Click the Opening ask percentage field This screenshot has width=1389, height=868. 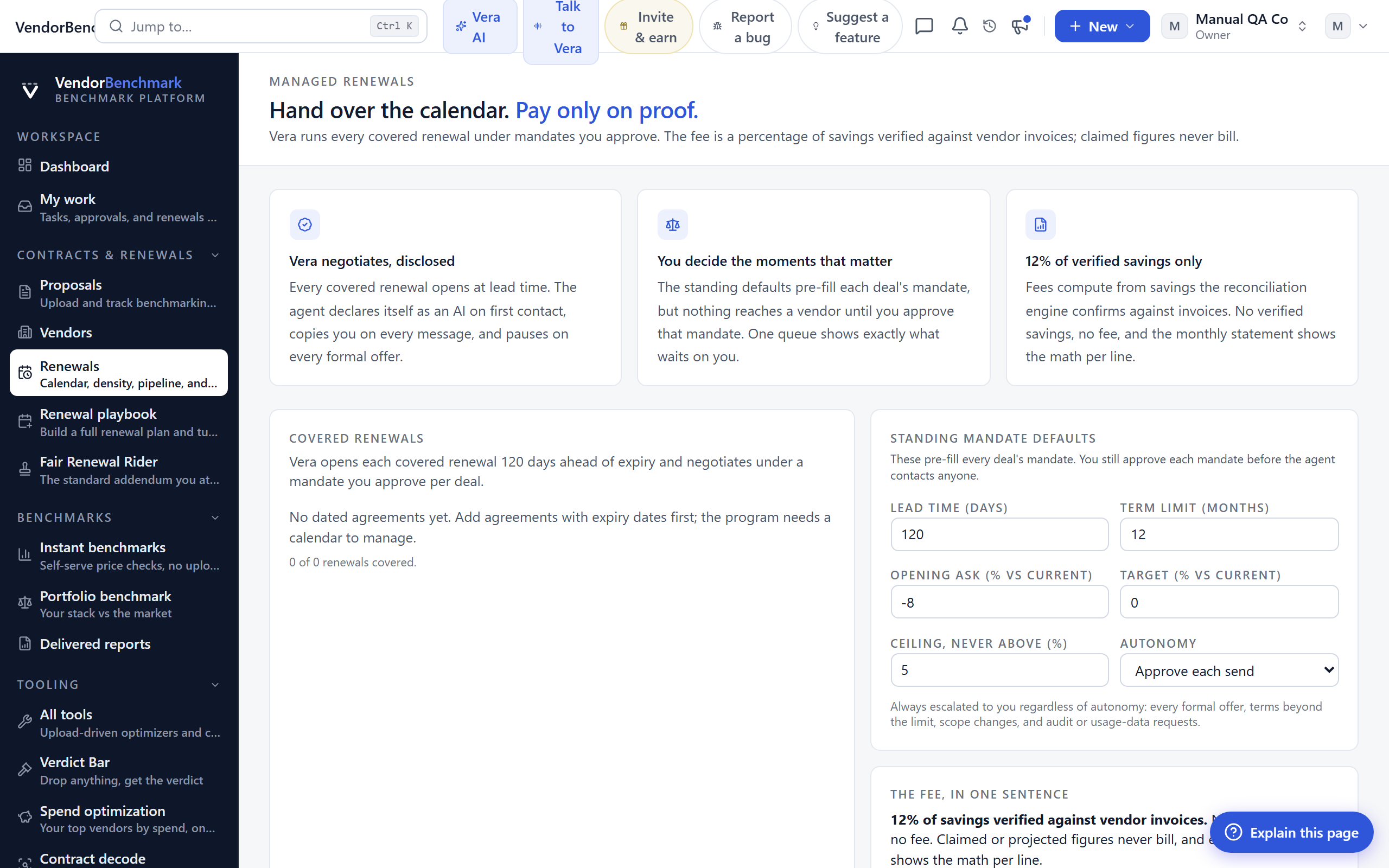tap(999, 602)
